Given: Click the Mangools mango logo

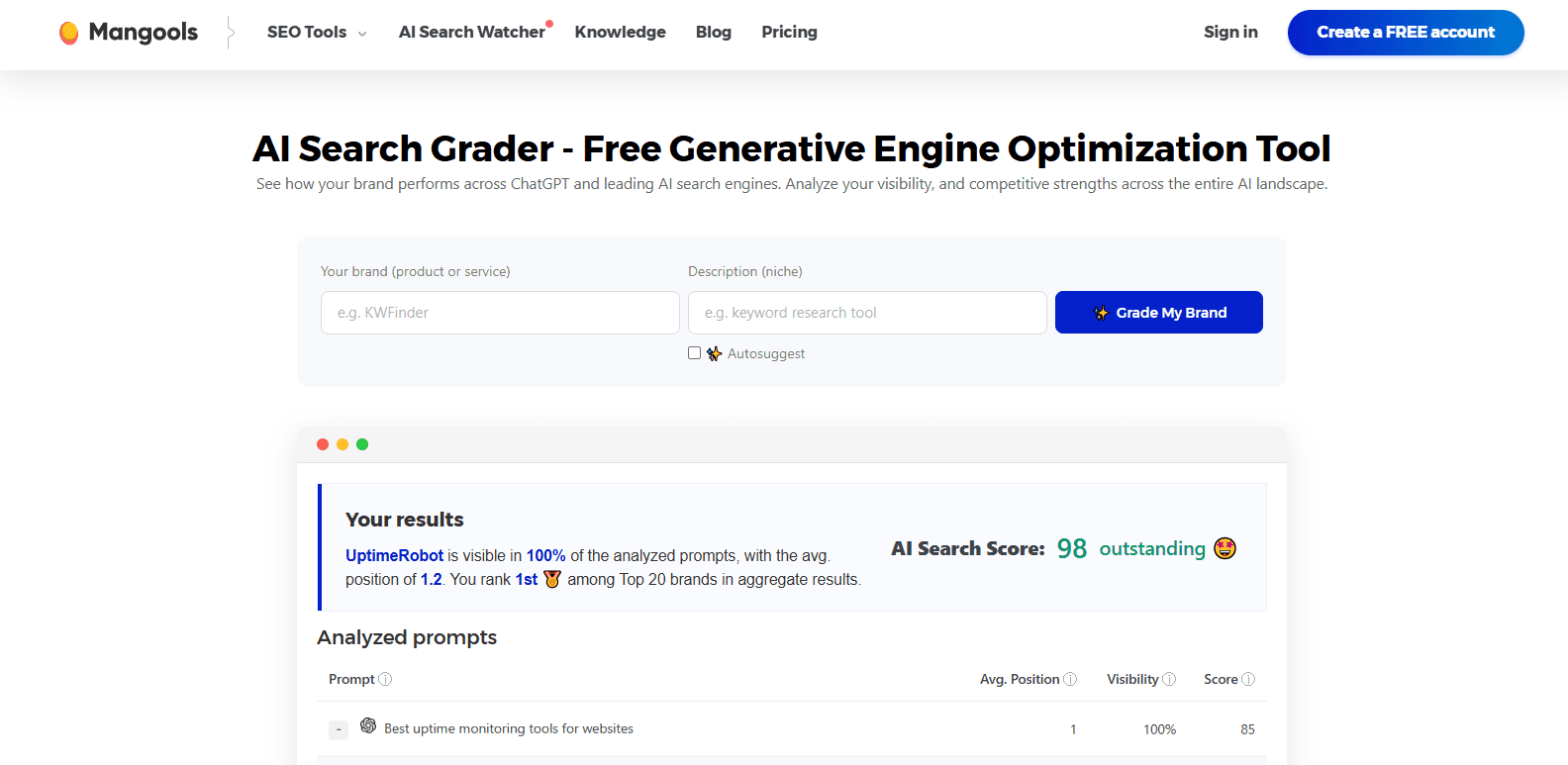Looking at the screenshot, I should pos(69,32).
